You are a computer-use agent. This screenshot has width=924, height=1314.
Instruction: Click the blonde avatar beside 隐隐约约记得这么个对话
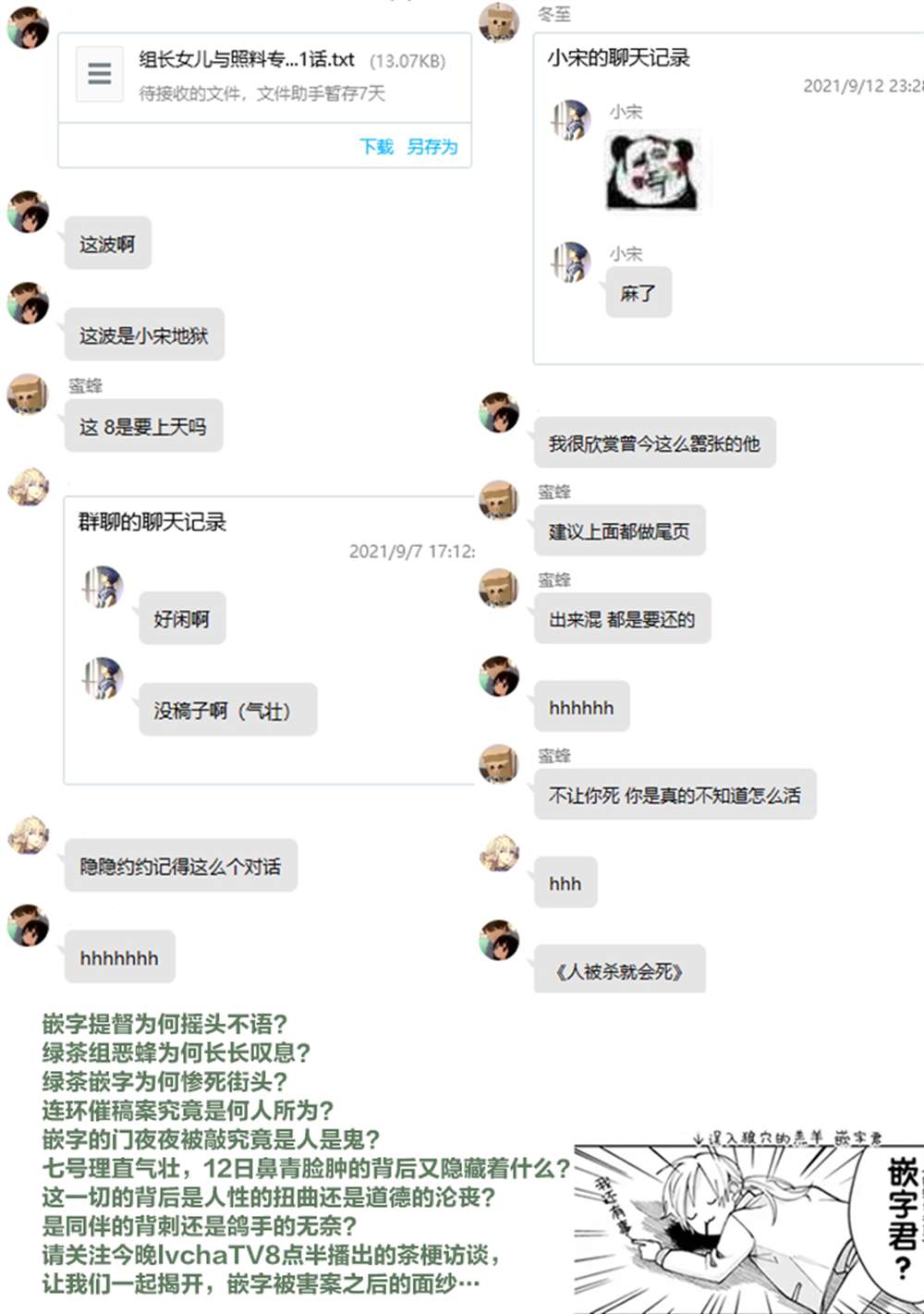click(28, 835)
